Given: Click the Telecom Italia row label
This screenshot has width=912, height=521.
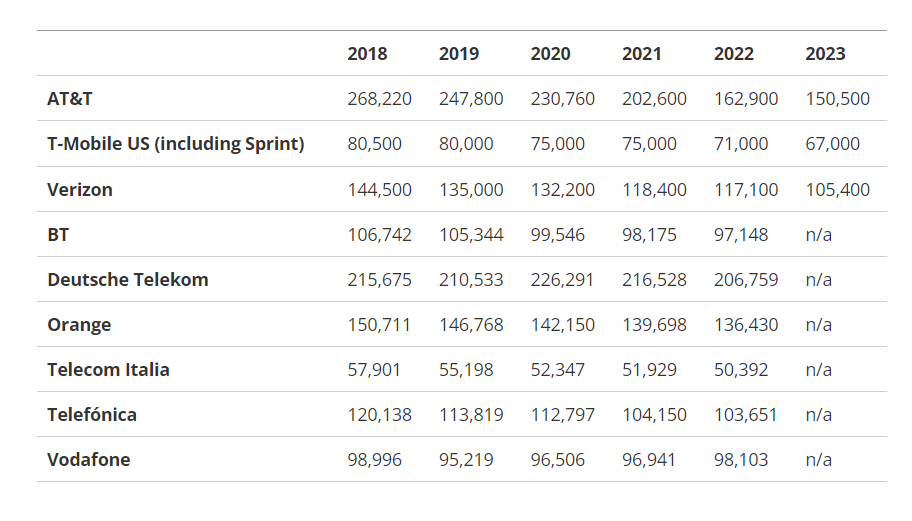Looking at the screenshot, I should (108, 370).
